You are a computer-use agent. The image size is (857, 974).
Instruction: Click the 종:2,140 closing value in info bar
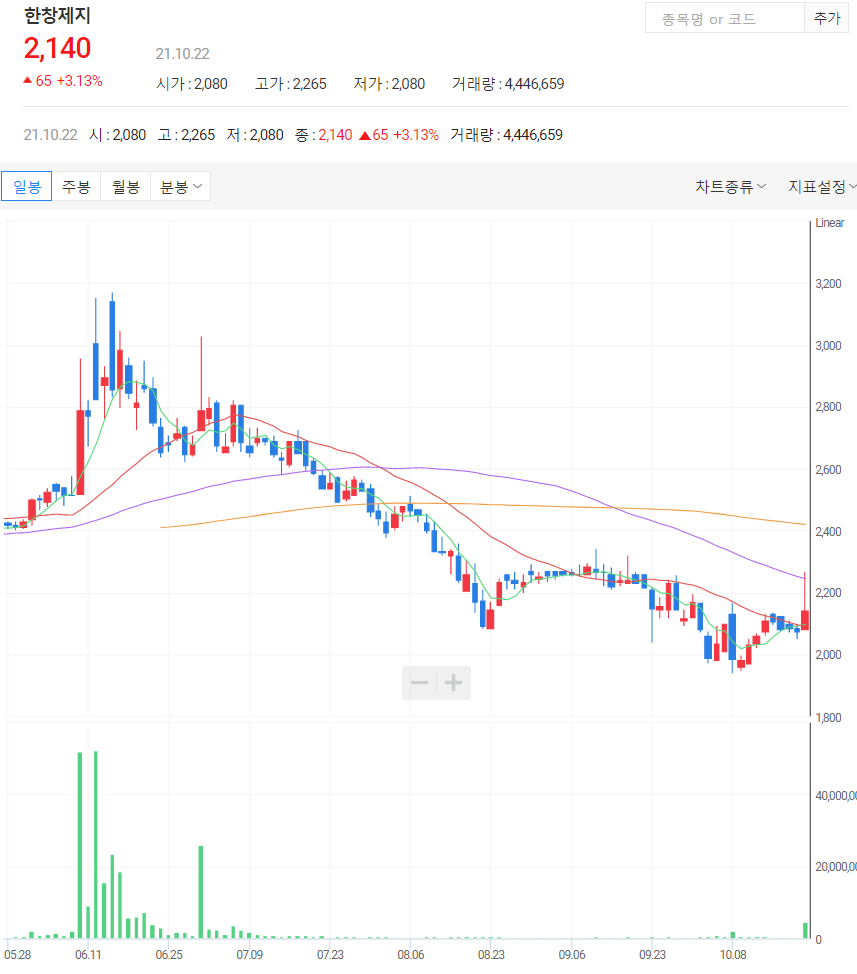(x=324, y=135)
